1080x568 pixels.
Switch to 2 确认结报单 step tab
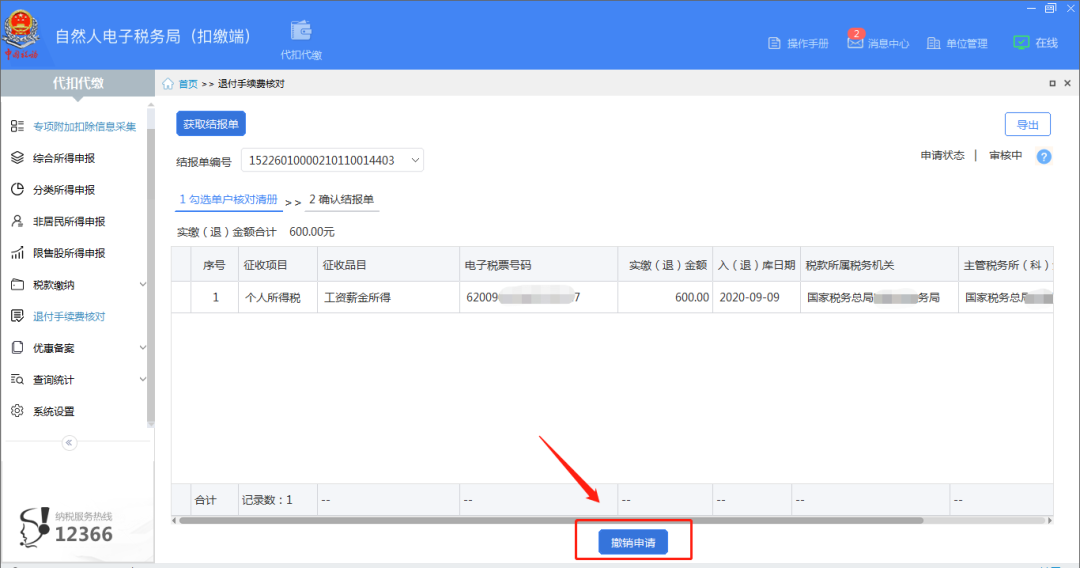[342, 200]
